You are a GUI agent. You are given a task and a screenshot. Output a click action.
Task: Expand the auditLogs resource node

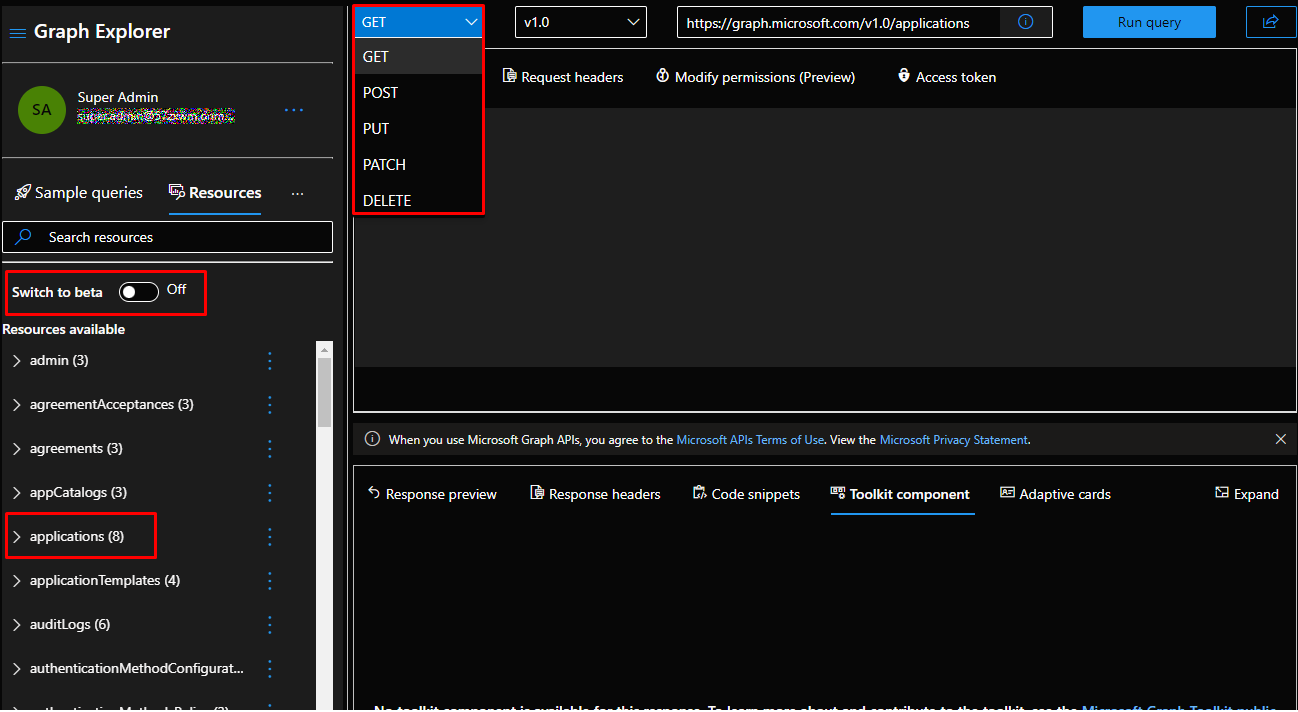click(x=17, y=625)
